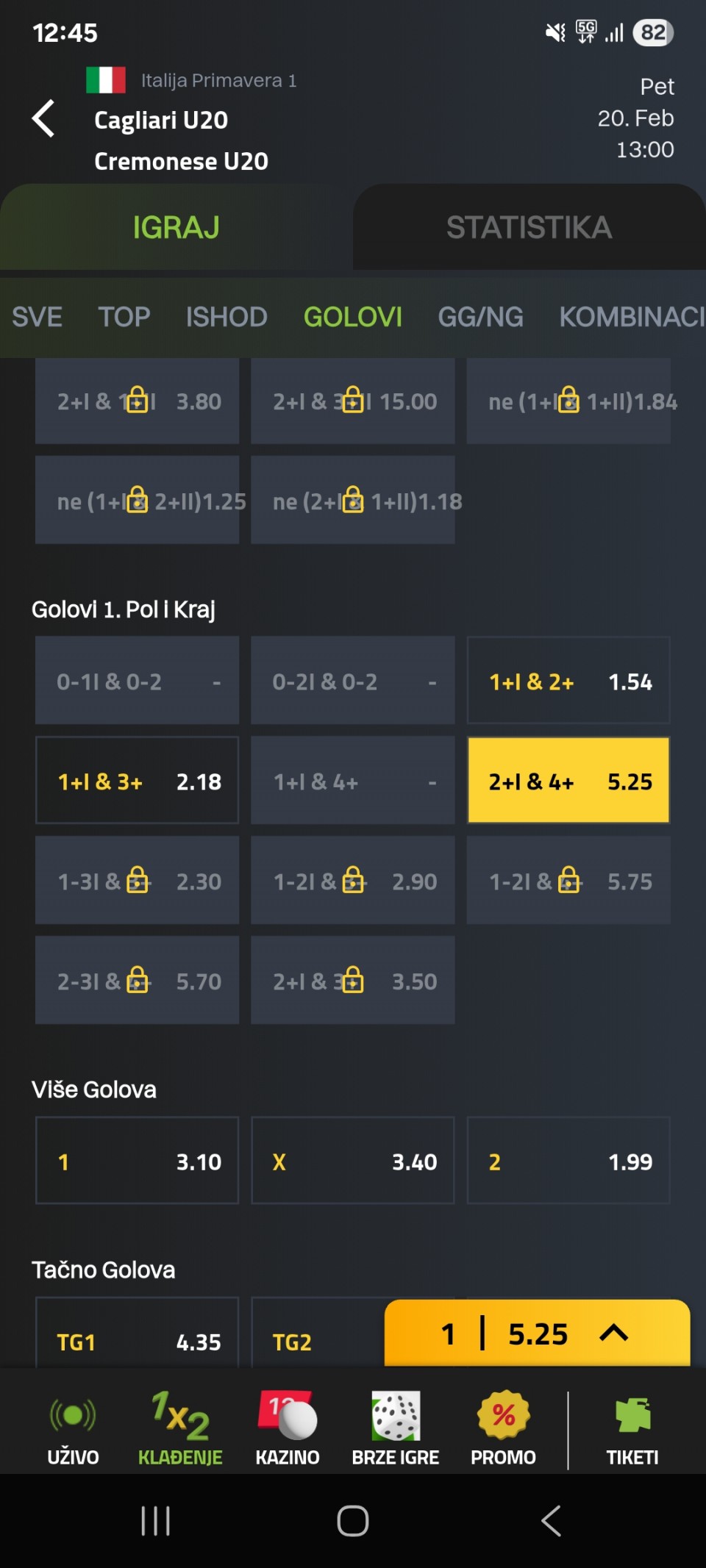This screenshot has height=1568, width=706.
Task: Open the TIKETI tickets icon
Action: 632,1416
